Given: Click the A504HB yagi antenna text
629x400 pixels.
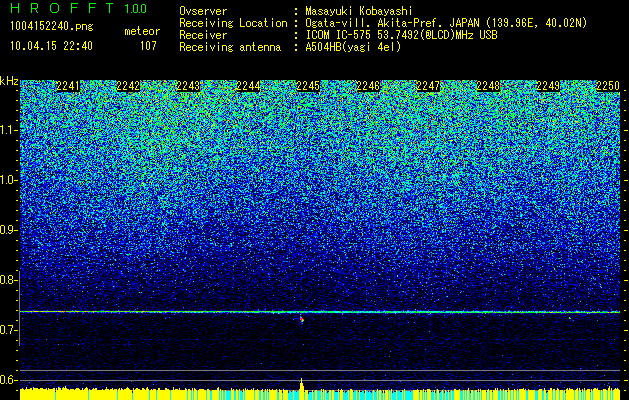Looking at the screenshot, I should (353, 47).
